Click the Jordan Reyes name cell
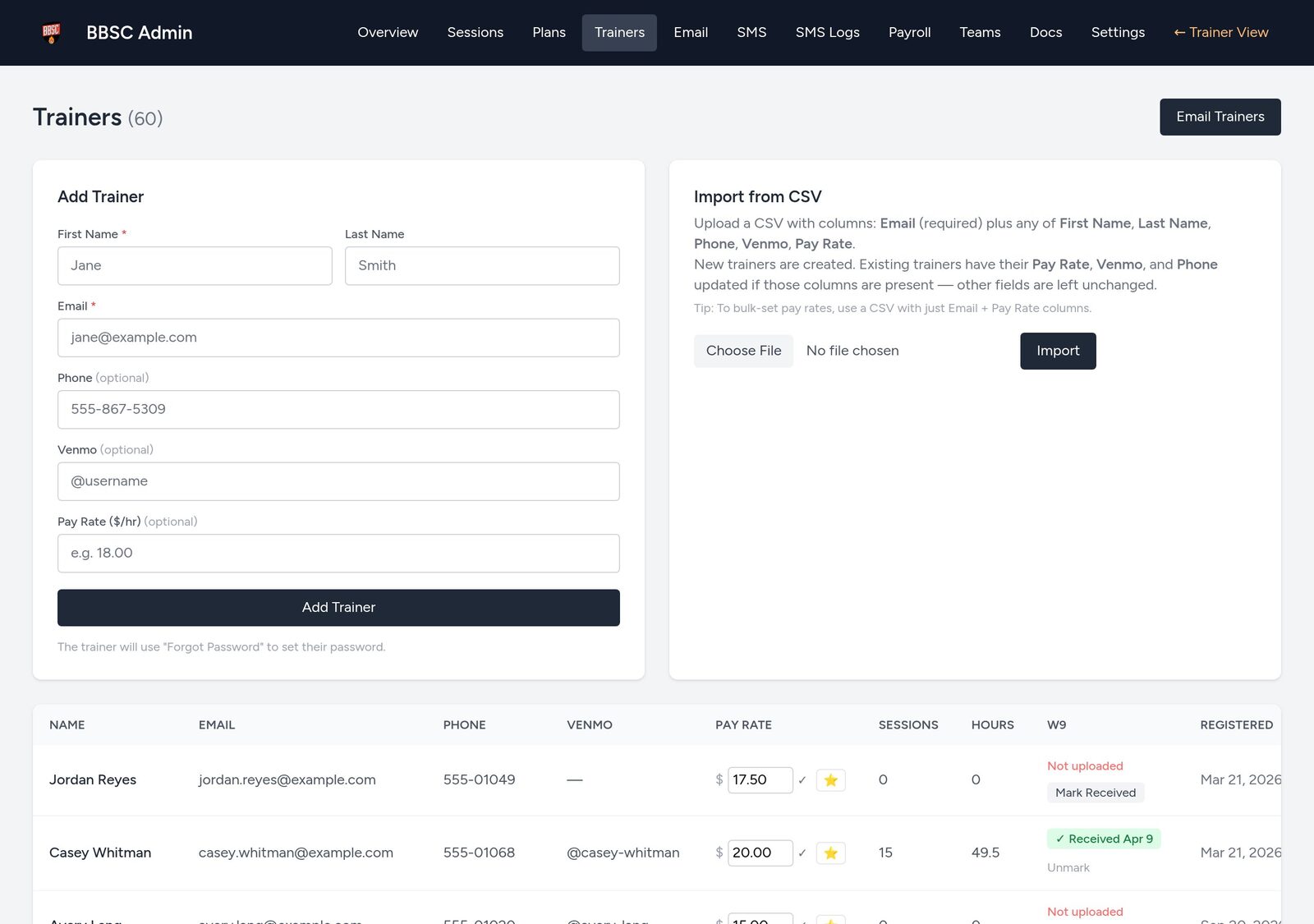The image size is (1314, 924). coord(93,780)
